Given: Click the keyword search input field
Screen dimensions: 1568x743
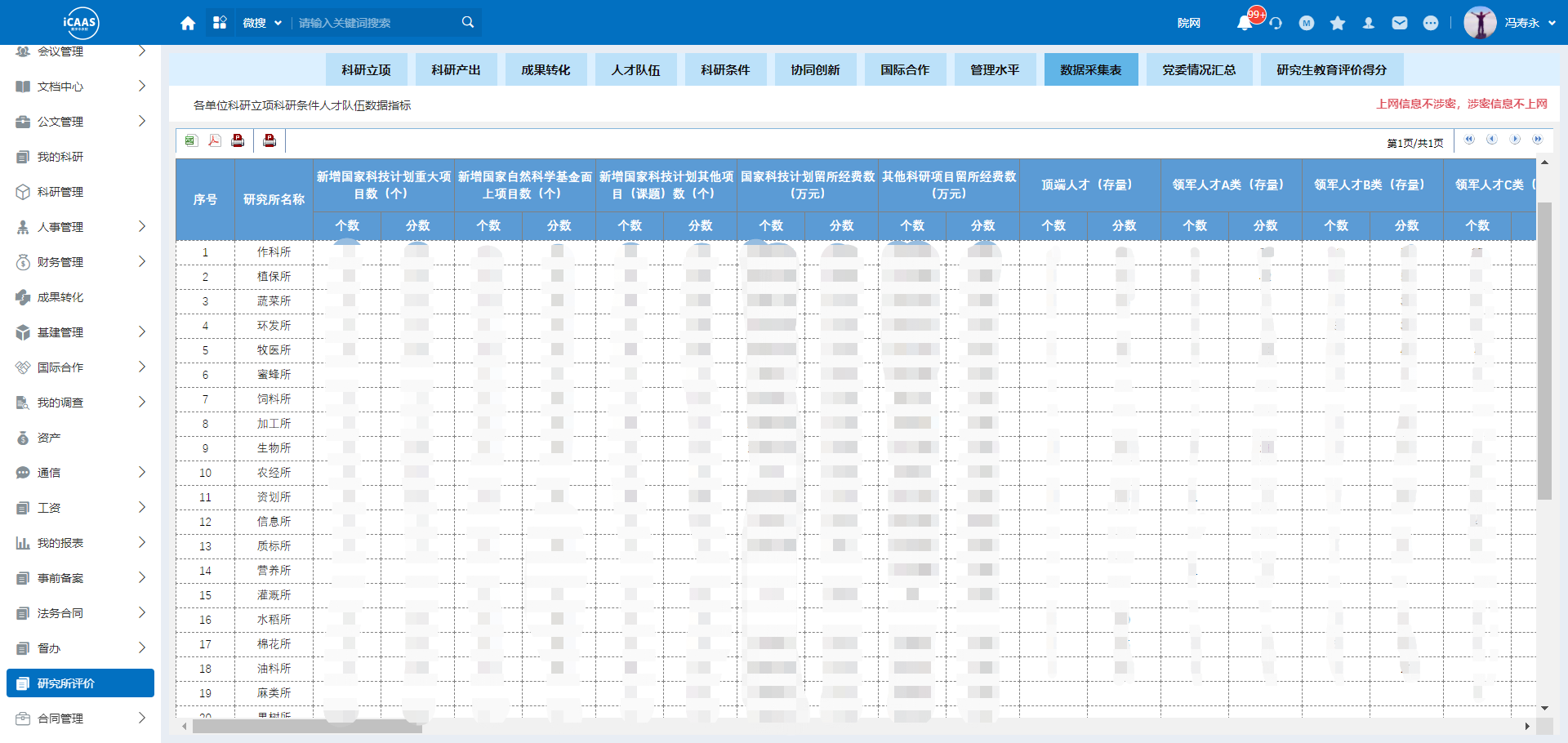Looking at the screenshot, I should (376, 23).
